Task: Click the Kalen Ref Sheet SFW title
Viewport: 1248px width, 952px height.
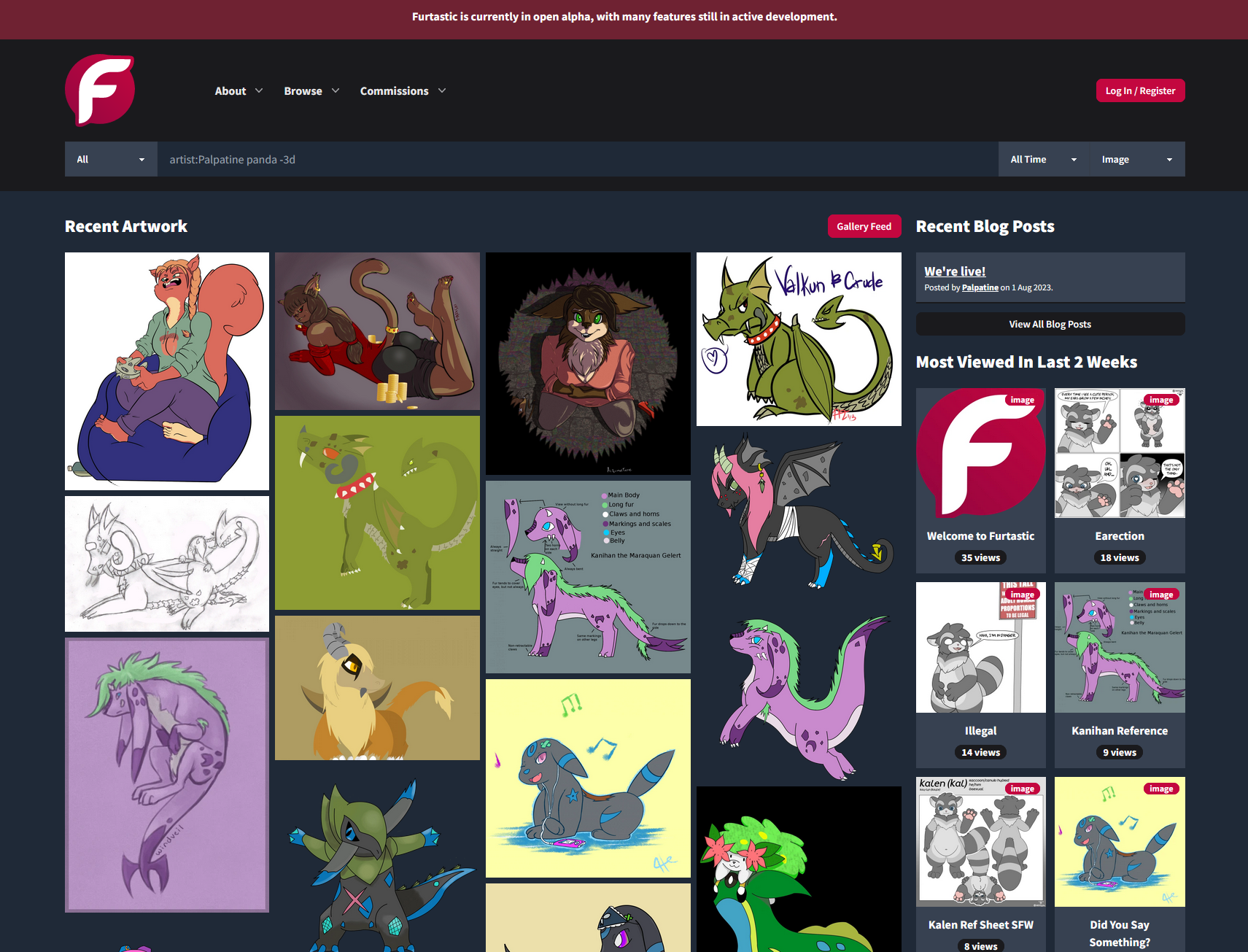Action: click(x=981, y=925)
